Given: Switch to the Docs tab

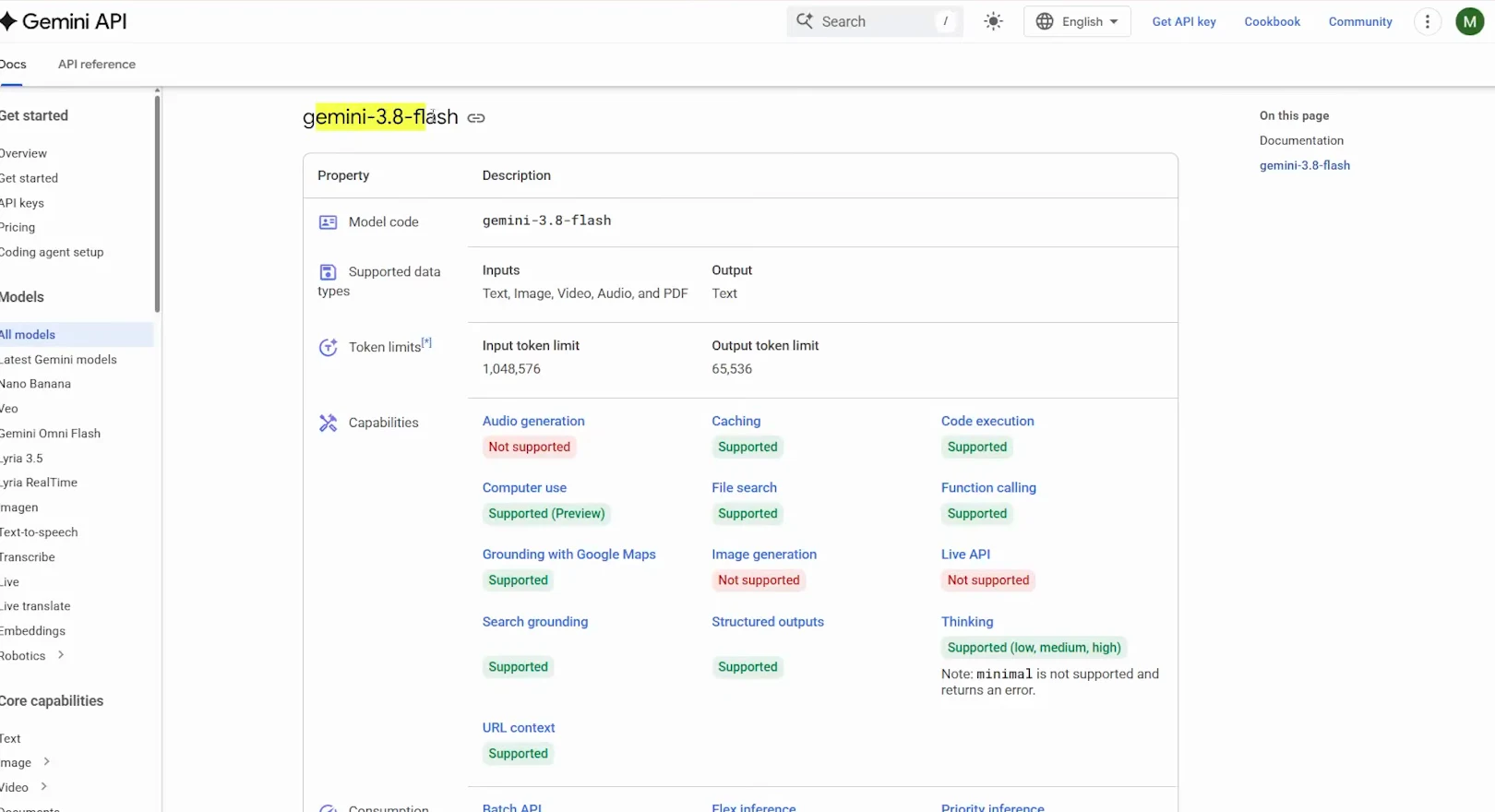Looking at the screenshot, I should click(13, 65).
